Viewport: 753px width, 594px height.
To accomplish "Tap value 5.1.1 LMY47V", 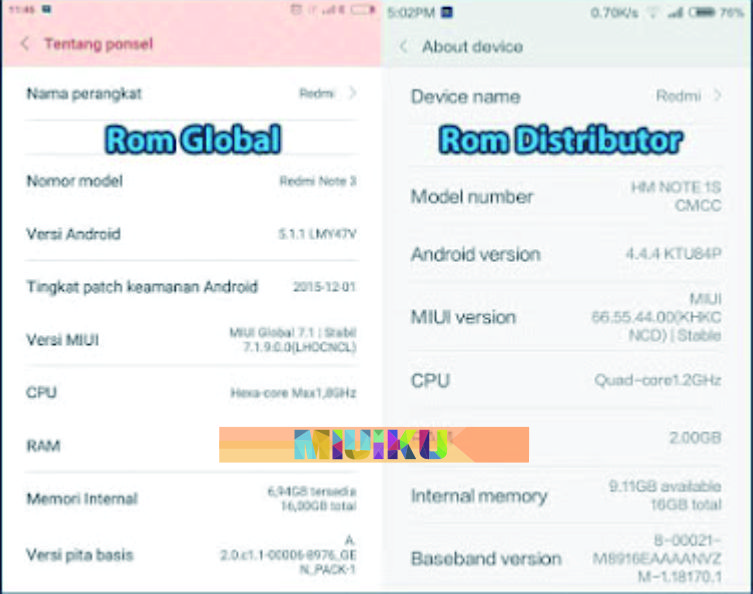I will pos(317,234).
